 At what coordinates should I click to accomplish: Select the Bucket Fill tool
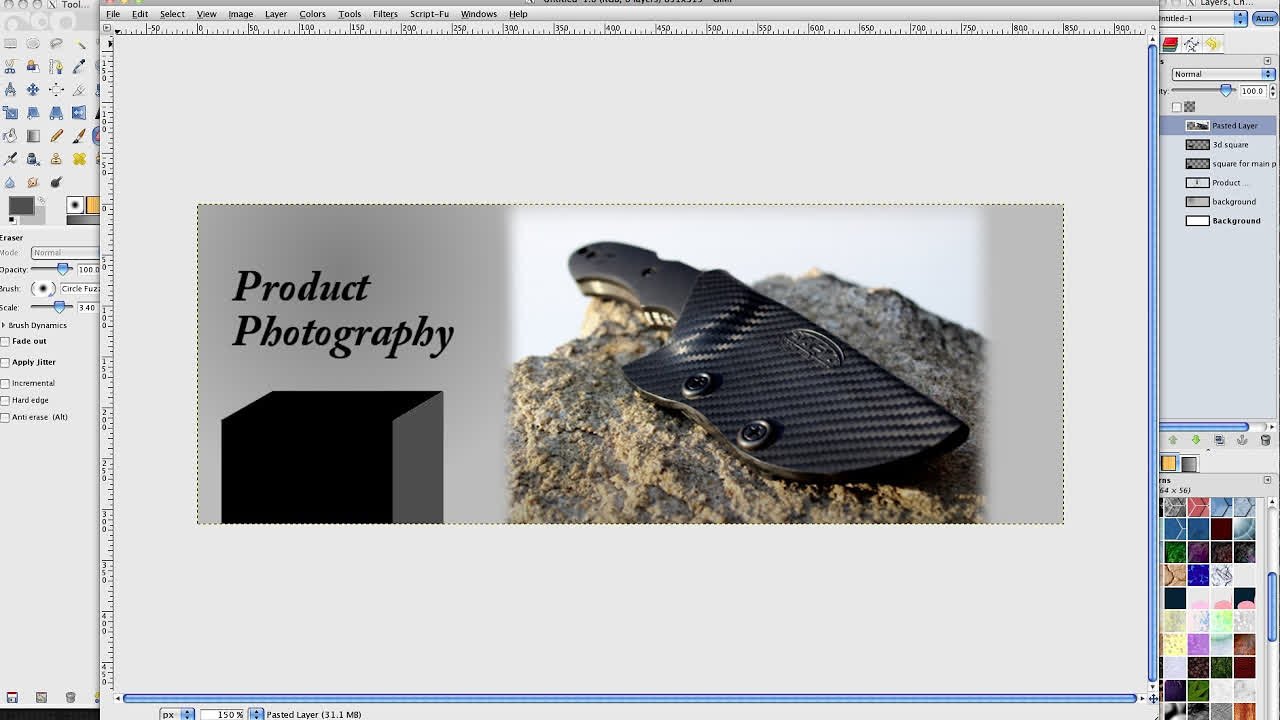click(10, 136)
